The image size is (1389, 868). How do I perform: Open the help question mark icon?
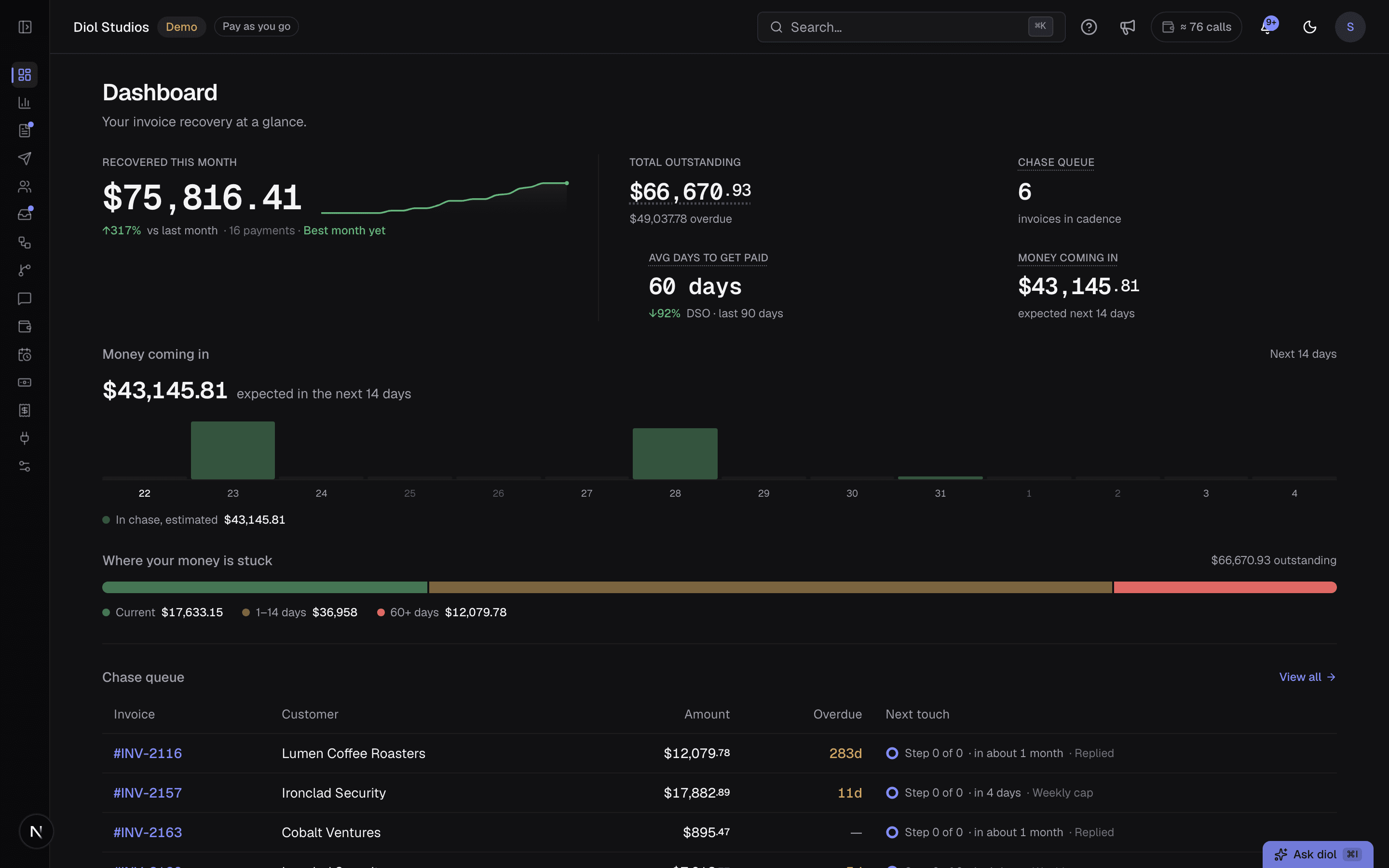tap(1089, 27)
